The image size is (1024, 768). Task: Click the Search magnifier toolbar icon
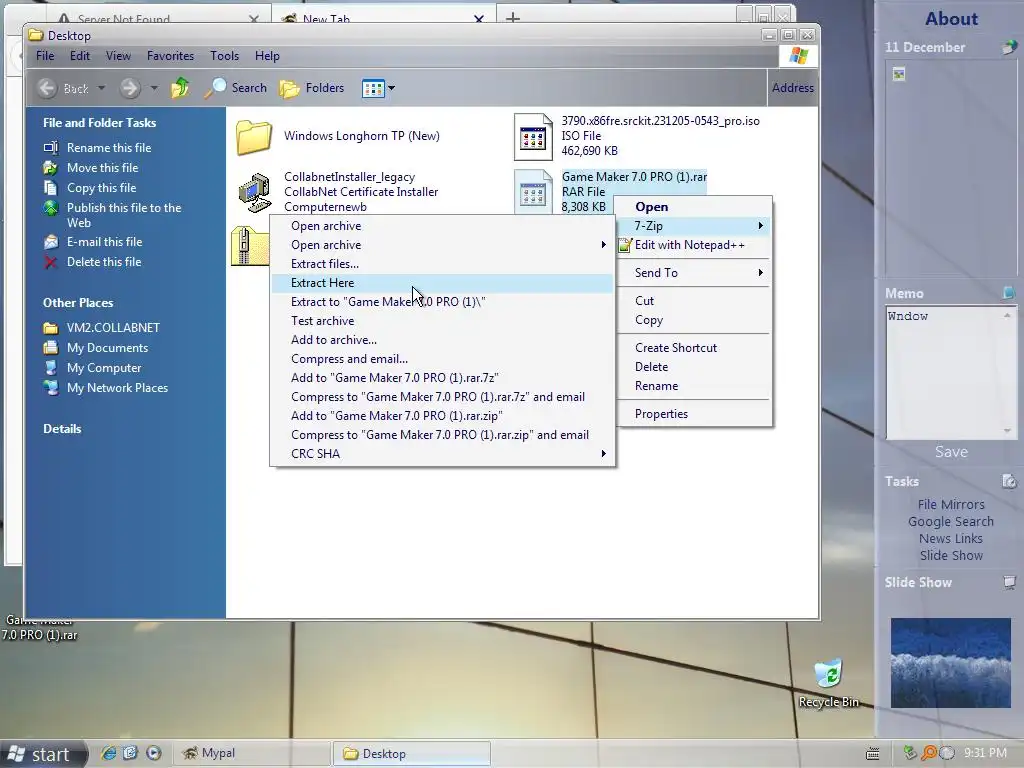click(215, 88)
